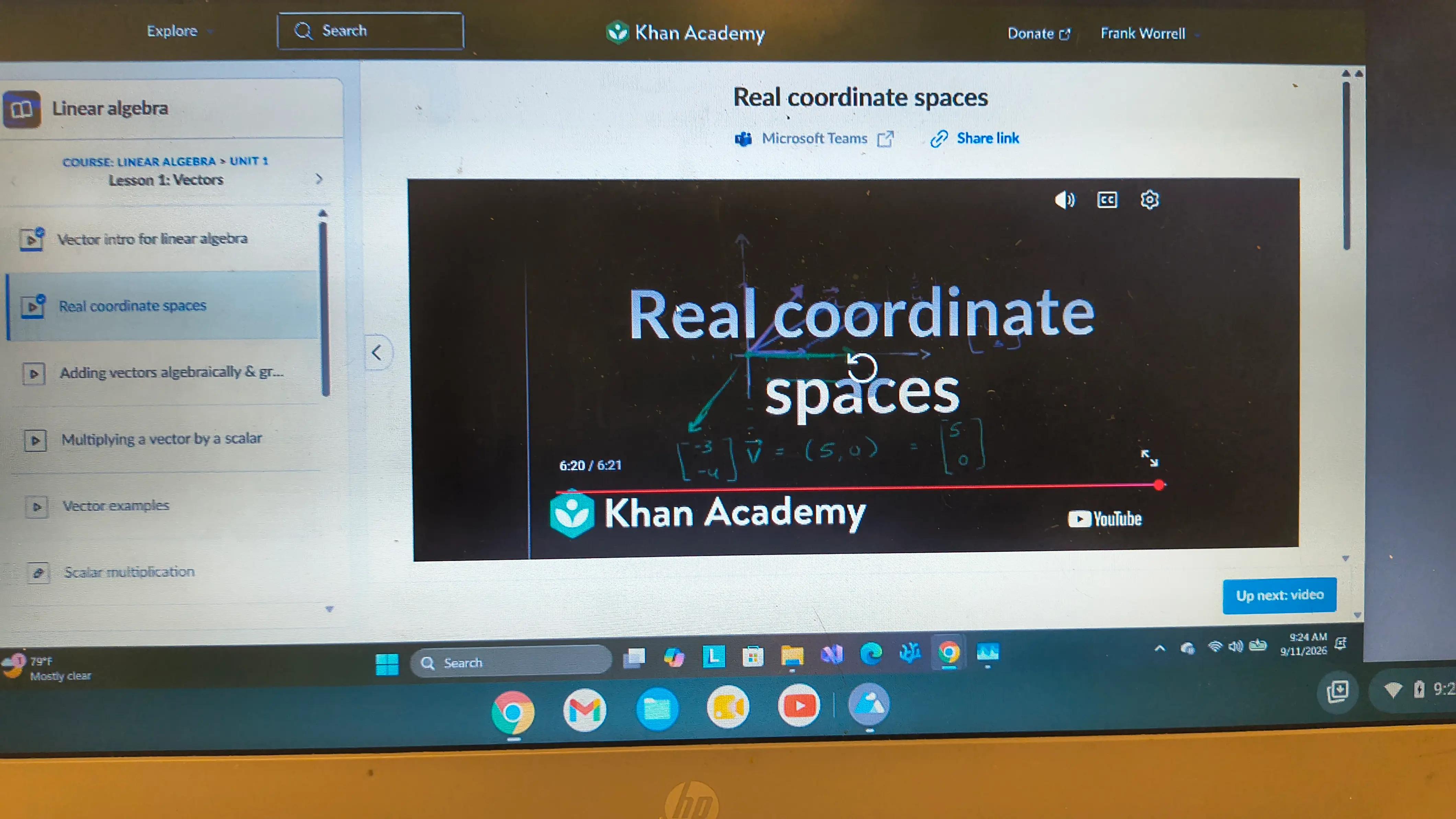Open the Files app on the shelf

[657, 709]
